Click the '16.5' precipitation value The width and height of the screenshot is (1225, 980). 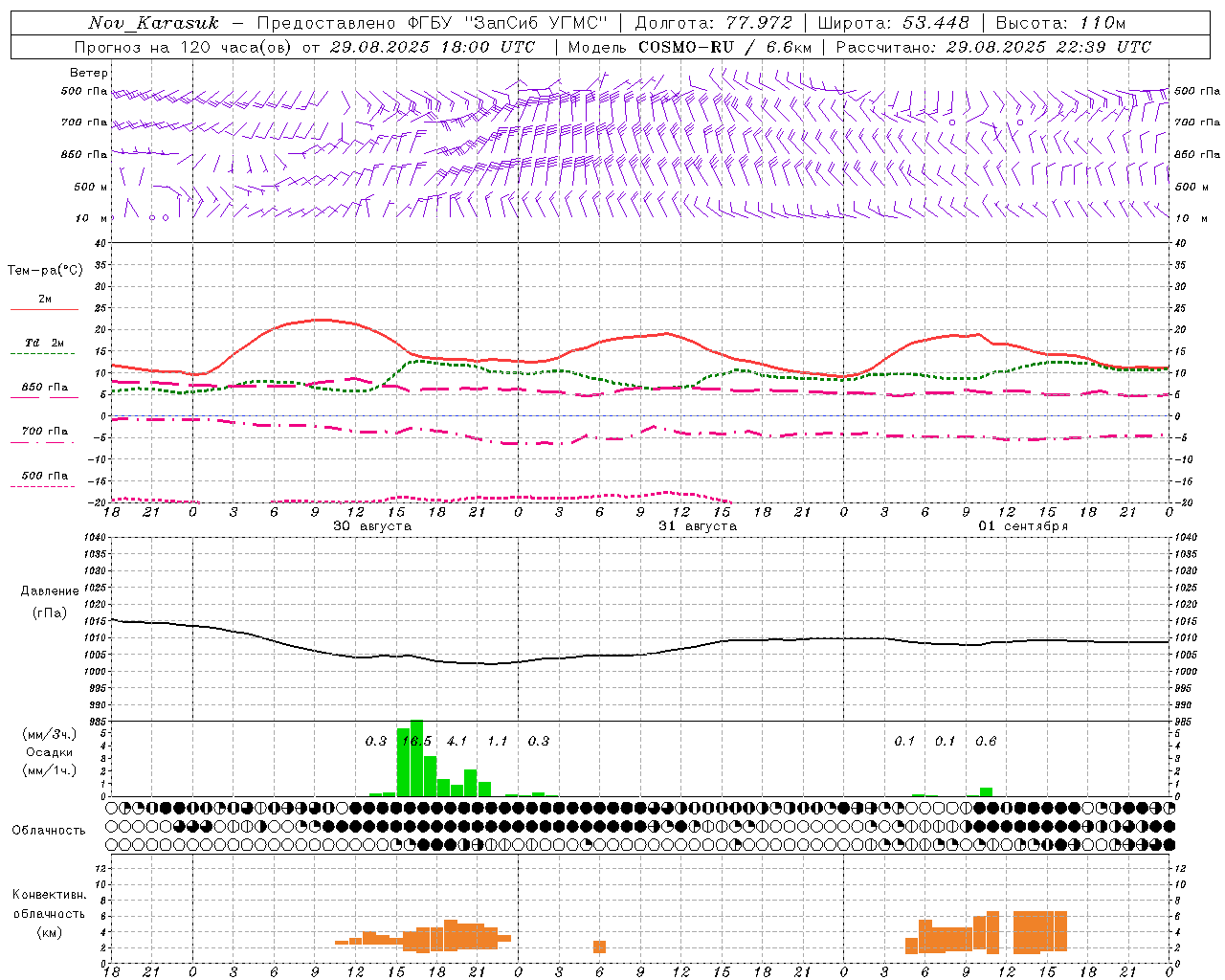coord(417,742)
